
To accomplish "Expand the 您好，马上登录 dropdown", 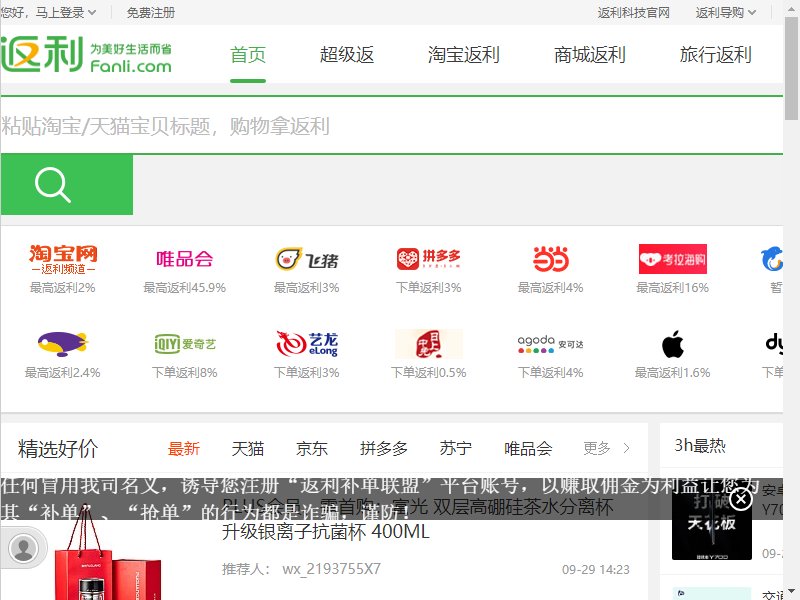I will click(48, 12).
